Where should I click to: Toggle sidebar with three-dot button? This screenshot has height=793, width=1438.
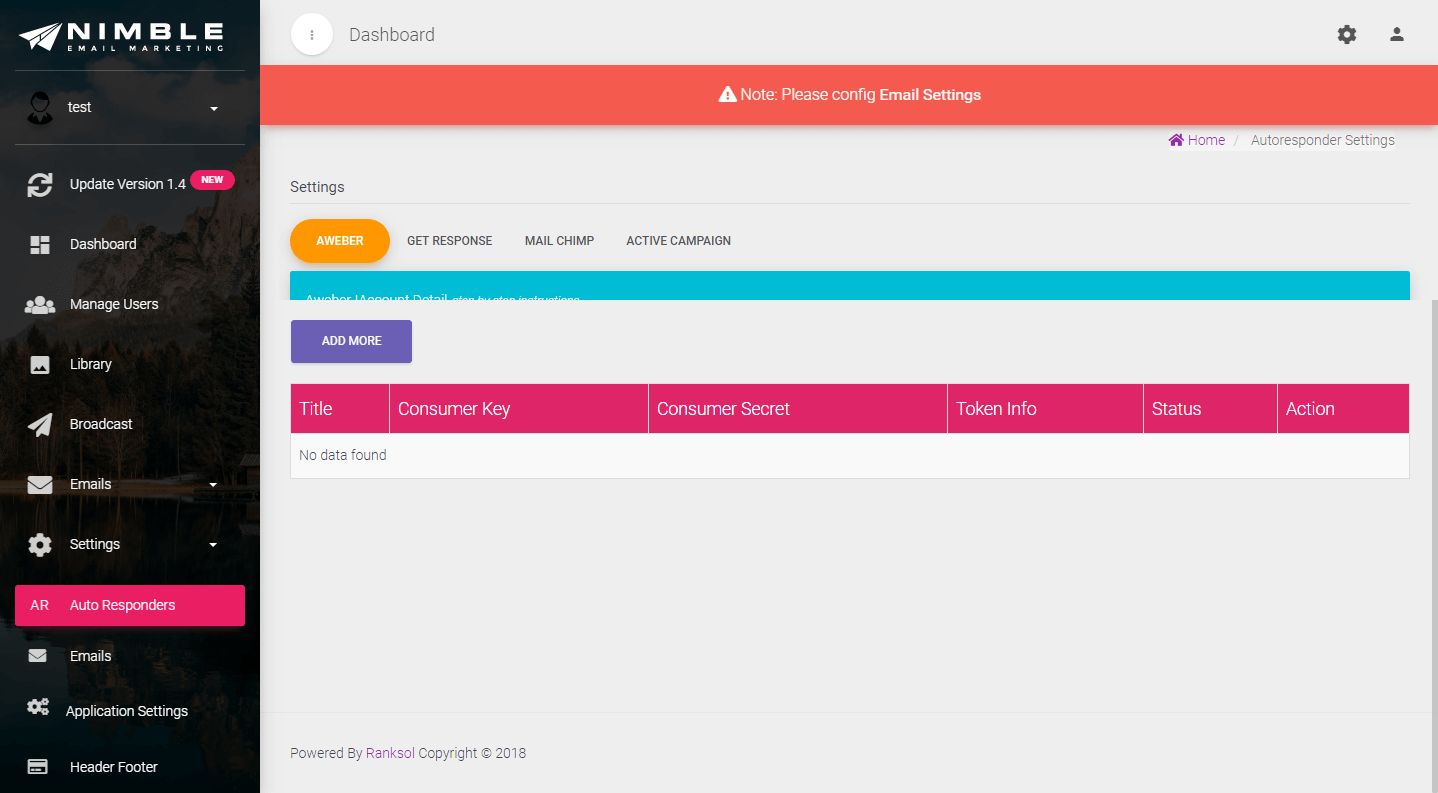point(312,35)
